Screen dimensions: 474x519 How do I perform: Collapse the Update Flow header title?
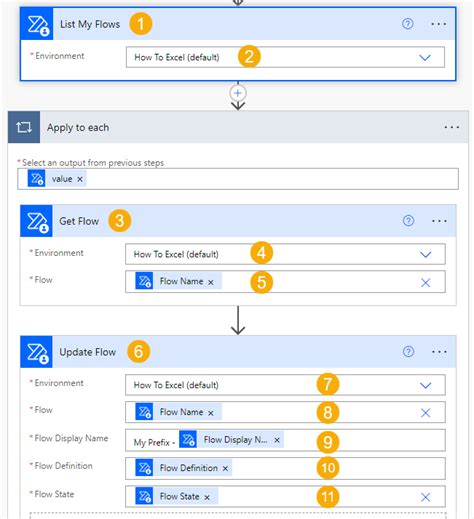pos(88,352)
